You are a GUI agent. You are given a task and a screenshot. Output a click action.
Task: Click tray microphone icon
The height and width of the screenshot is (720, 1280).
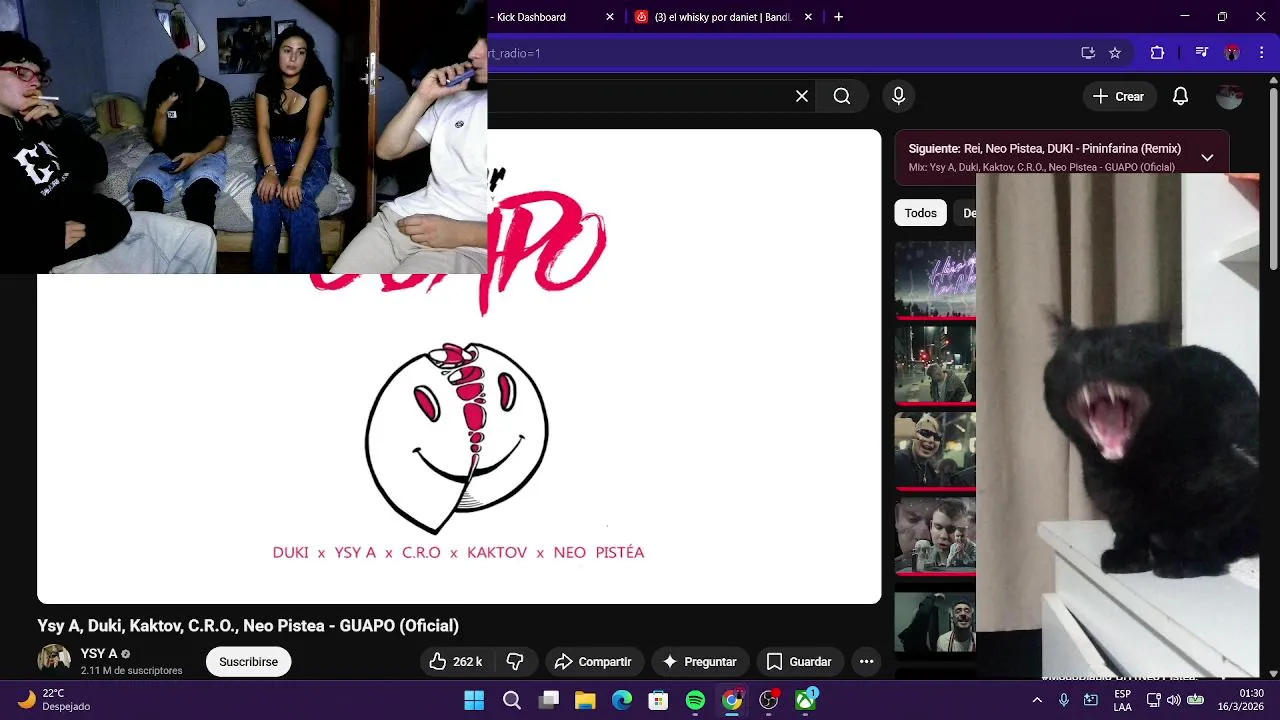(x=1064, y=700)
